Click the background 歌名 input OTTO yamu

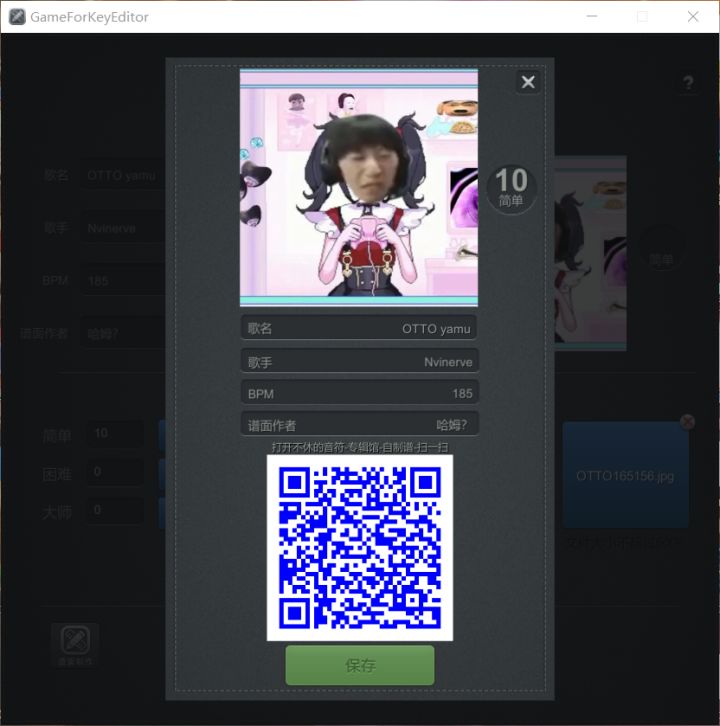click(124, 175)
